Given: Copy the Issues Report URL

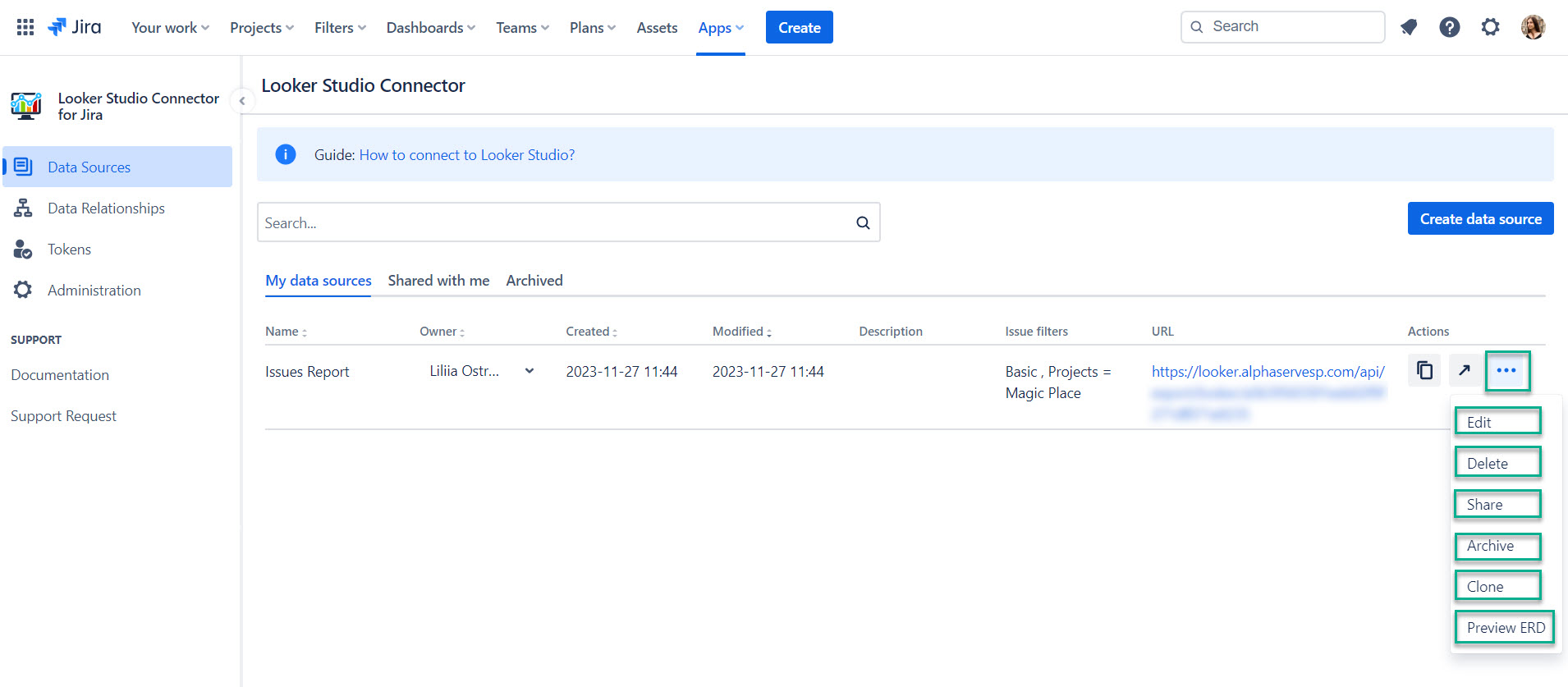Looking at the screenshot, I should (1424, 371).
